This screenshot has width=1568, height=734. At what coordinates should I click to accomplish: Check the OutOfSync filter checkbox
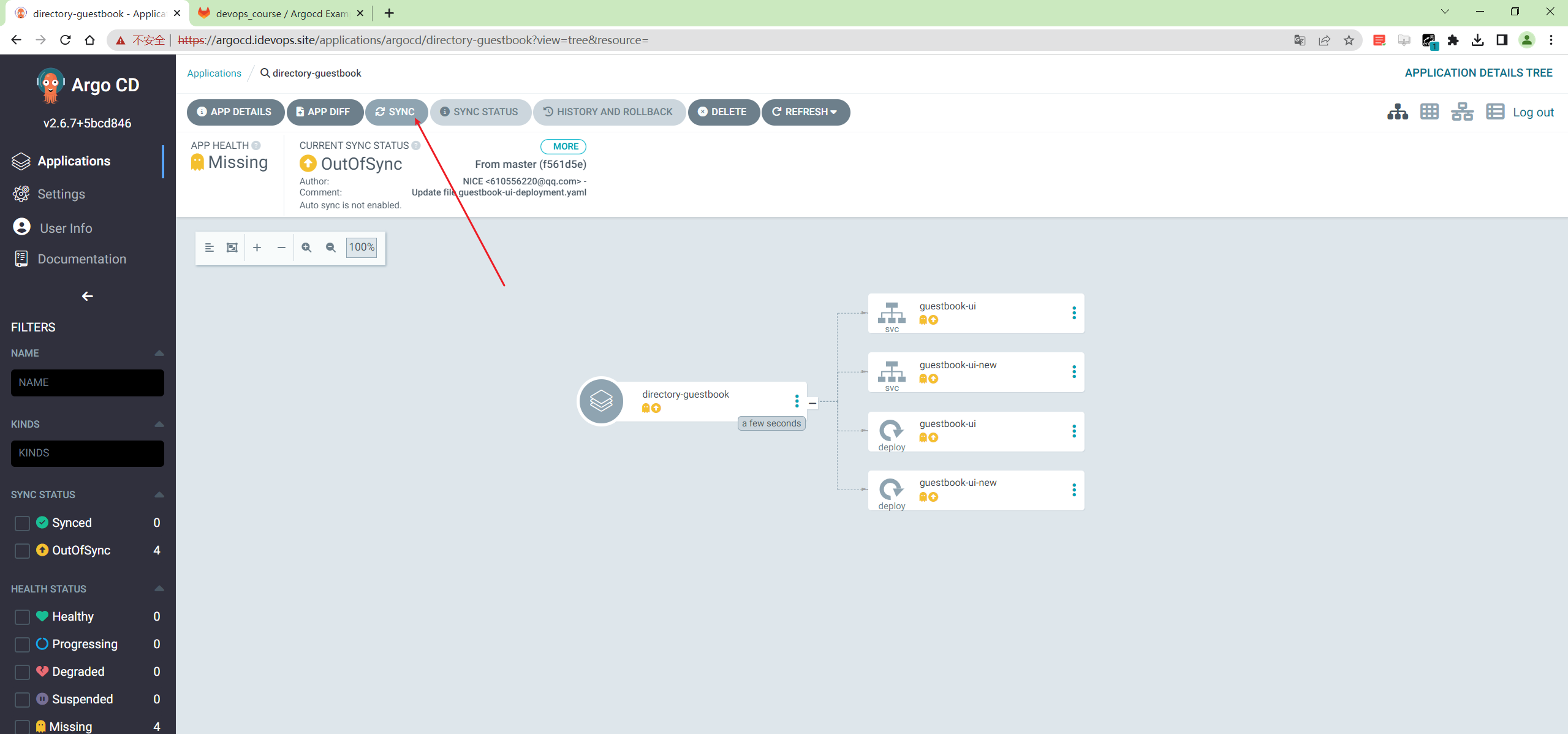22,550
